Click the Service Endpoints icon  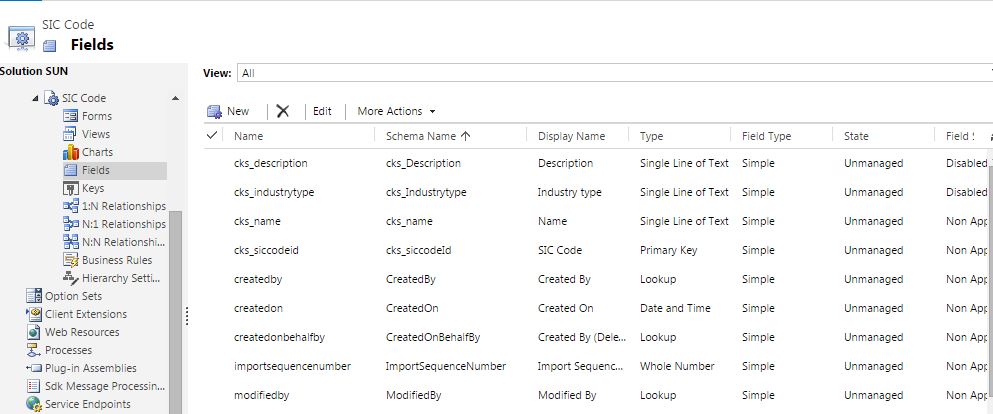[x=35, y=404]
